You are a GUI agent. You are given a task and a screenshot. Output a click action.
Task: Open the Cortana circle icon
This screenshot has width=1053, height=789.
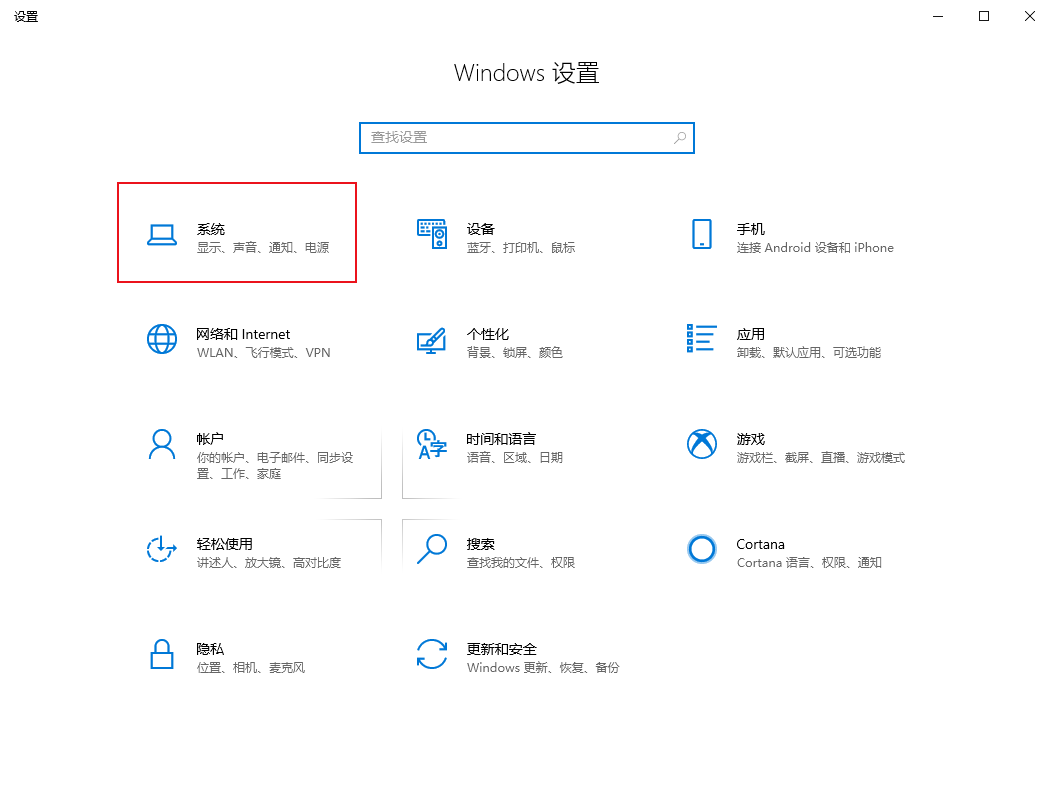(x=702, y=549)
